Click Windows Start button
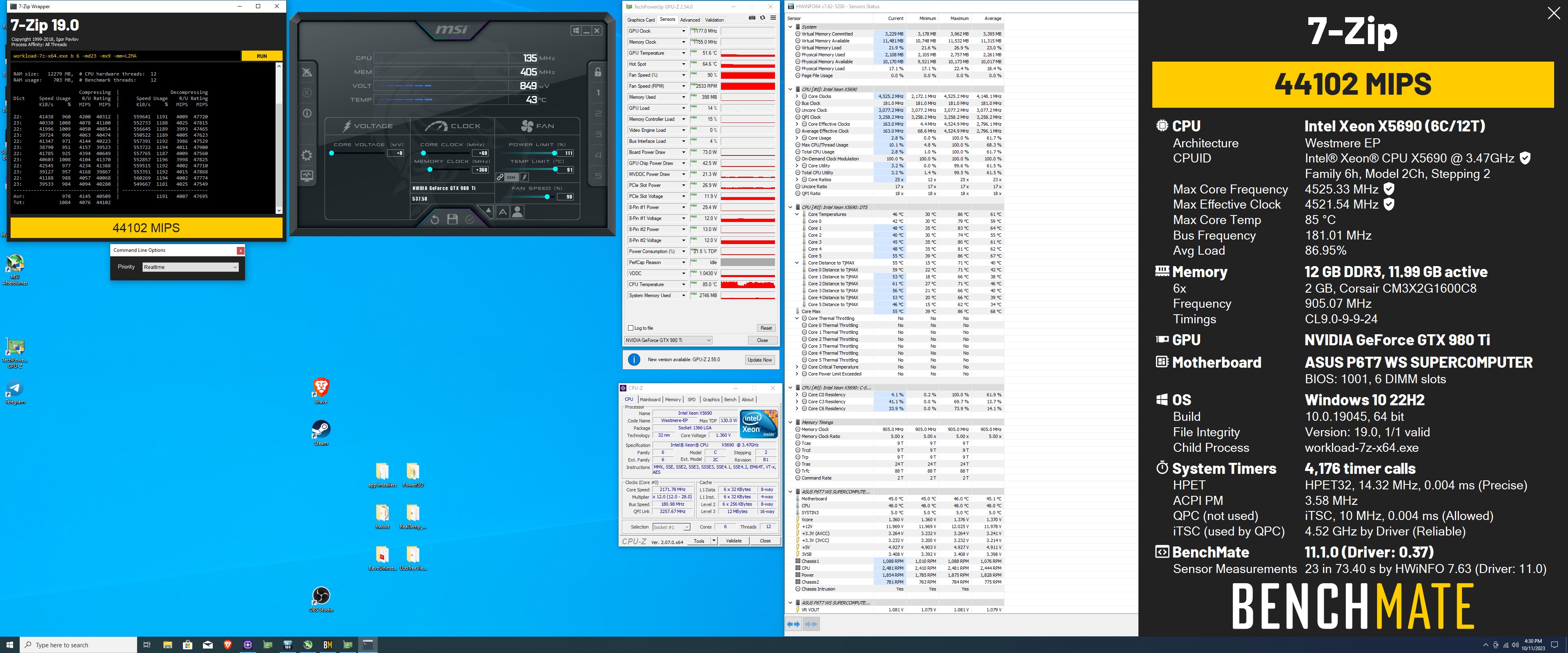Image resolution: width=1568 pixels, height=653 pixels. [10, 644]
